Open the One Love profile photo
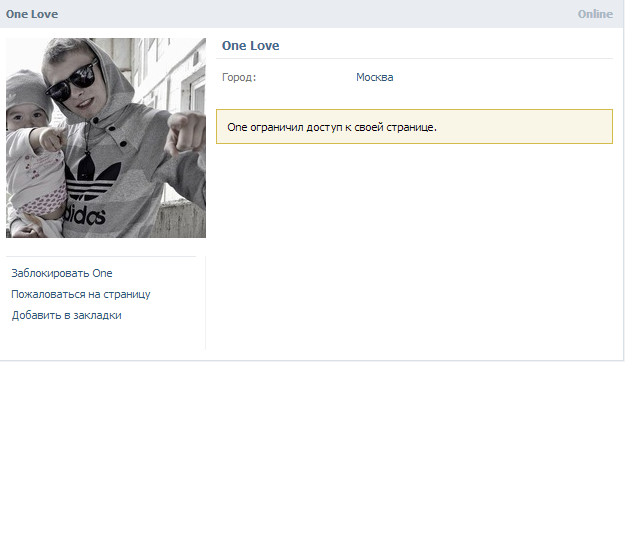637x539 pixels. 106,138
